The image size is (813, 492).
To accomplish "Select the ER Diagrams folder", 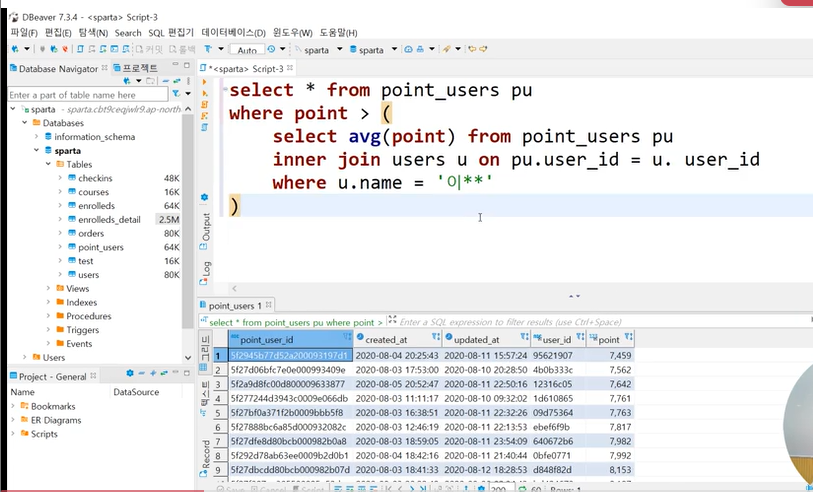I will click(55, 420).
